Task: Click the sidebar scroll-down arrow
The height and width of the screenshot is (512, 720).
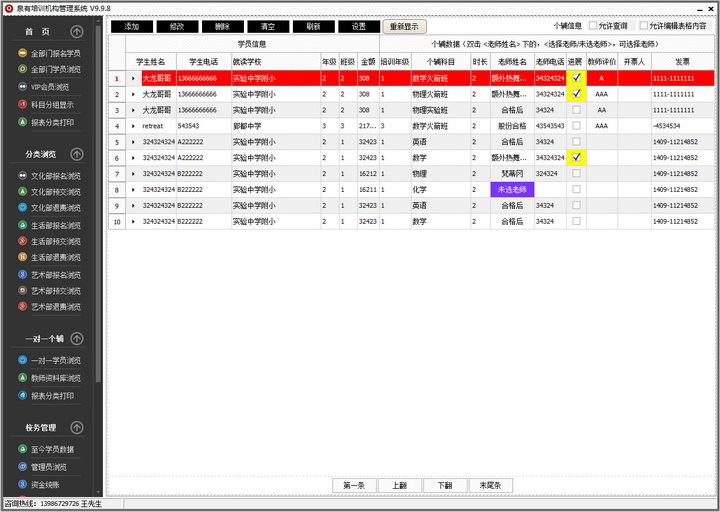Action: [x=98, y=492]
